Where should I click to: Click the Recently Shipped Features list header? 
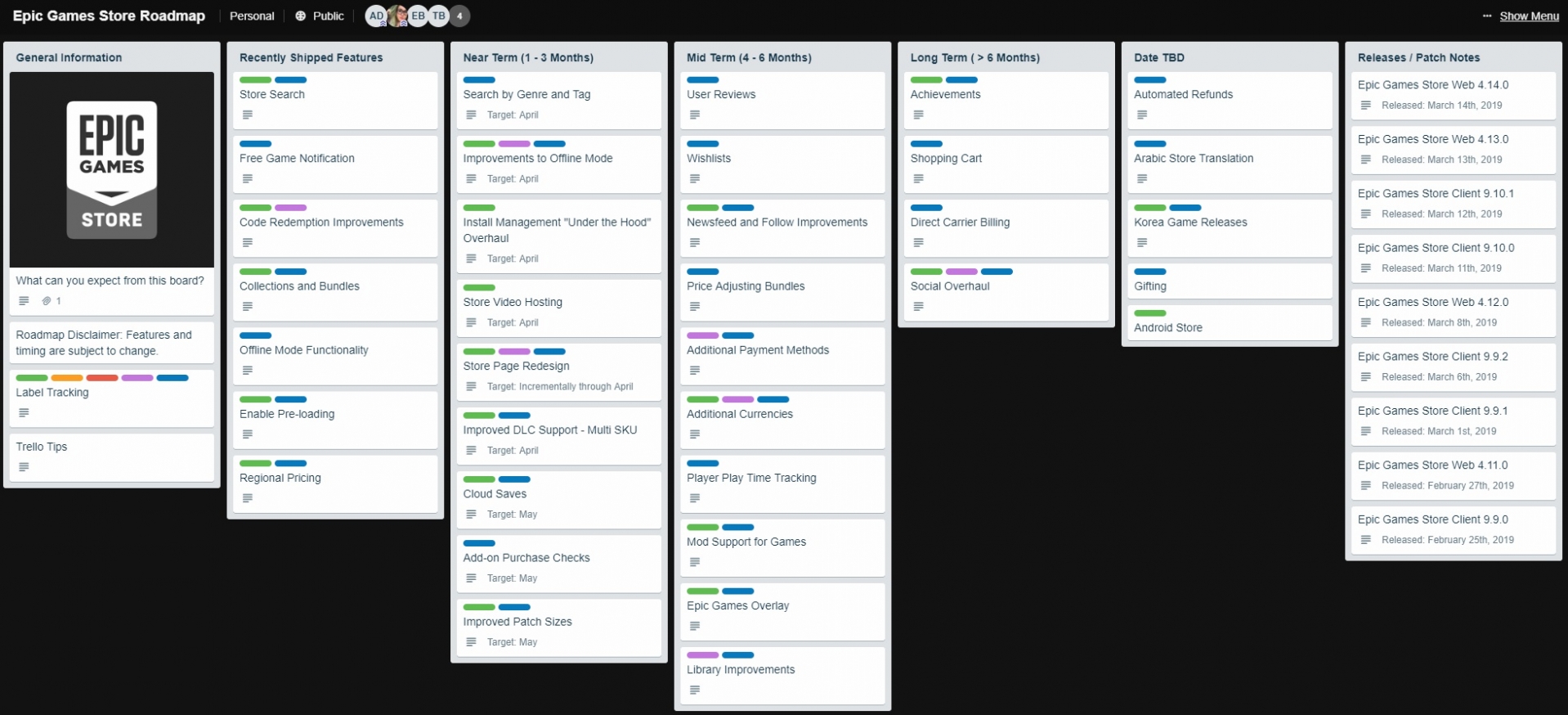311,57
